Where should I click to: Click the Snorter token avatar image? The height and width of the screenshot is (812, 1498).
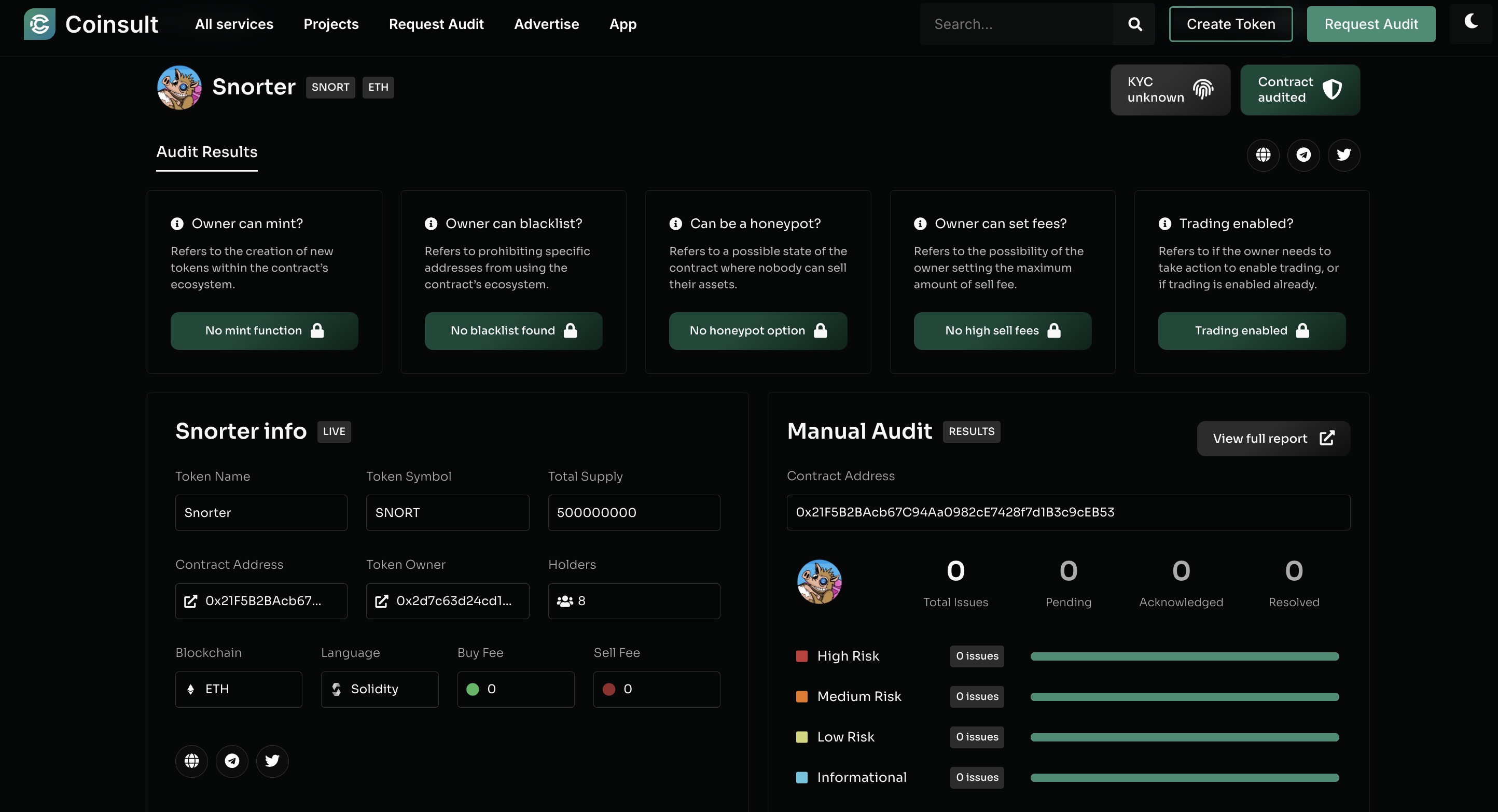pyautogui.click(x=179, y=87)
